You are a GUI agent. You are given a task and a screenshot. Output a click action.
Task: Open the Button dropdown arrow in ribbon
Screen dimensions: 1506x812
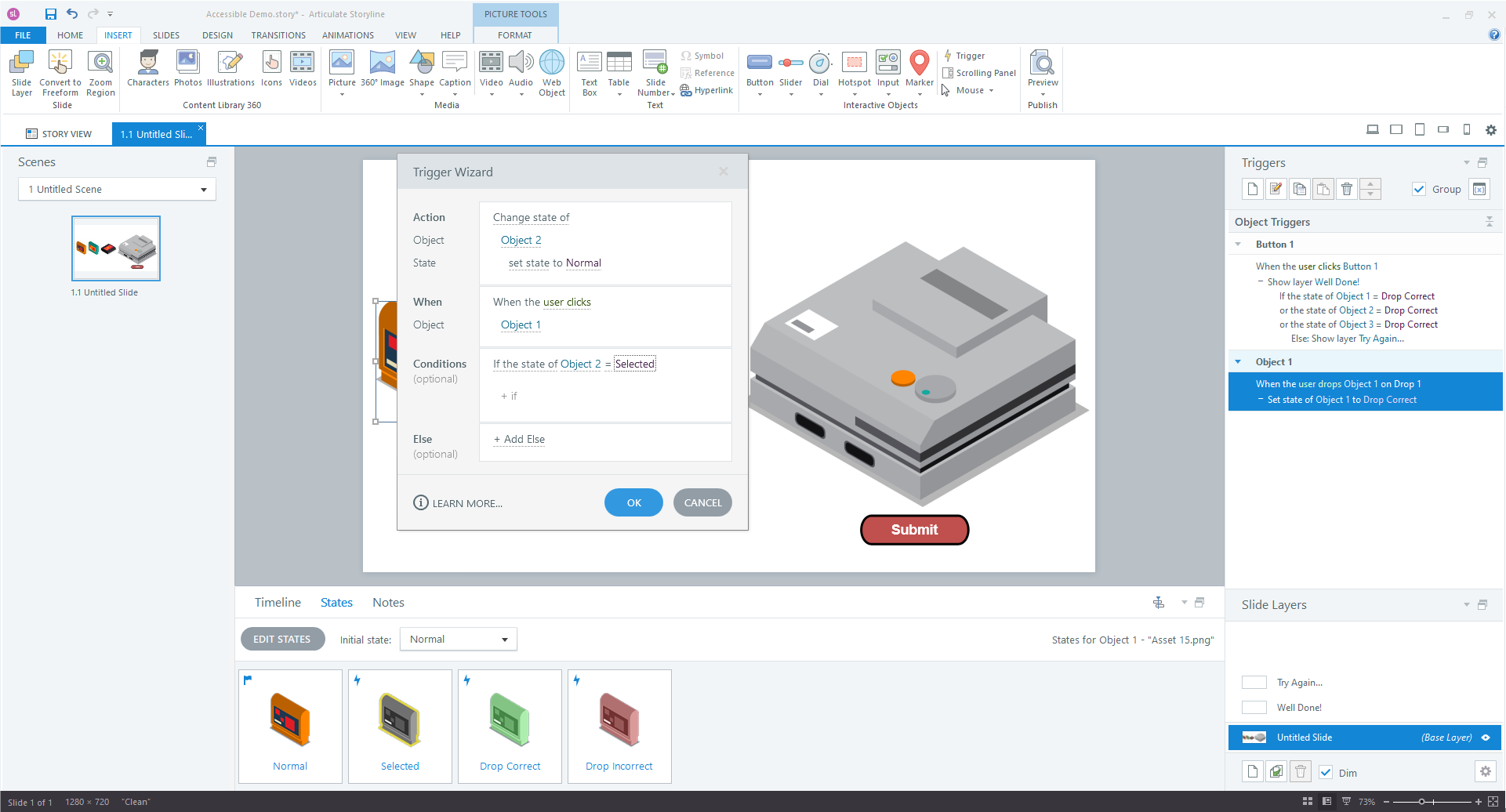(x=760, y=94)
